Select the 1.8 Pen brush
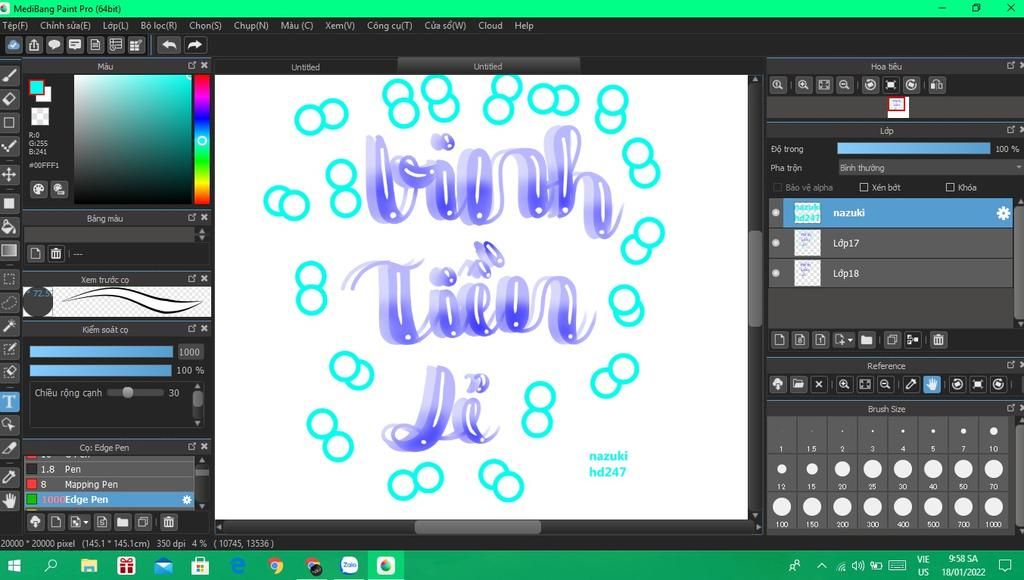 tap(109, 469)
